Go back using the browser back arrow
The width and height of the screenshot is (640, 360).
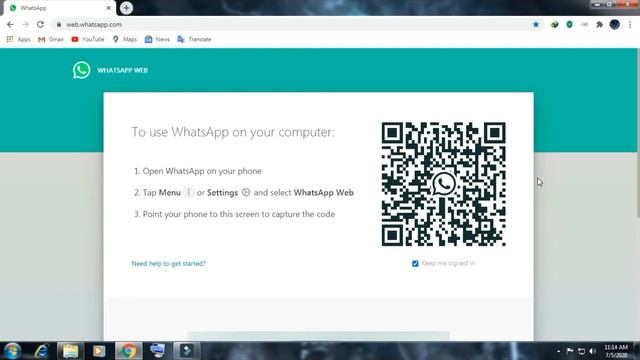pos(10,24)
